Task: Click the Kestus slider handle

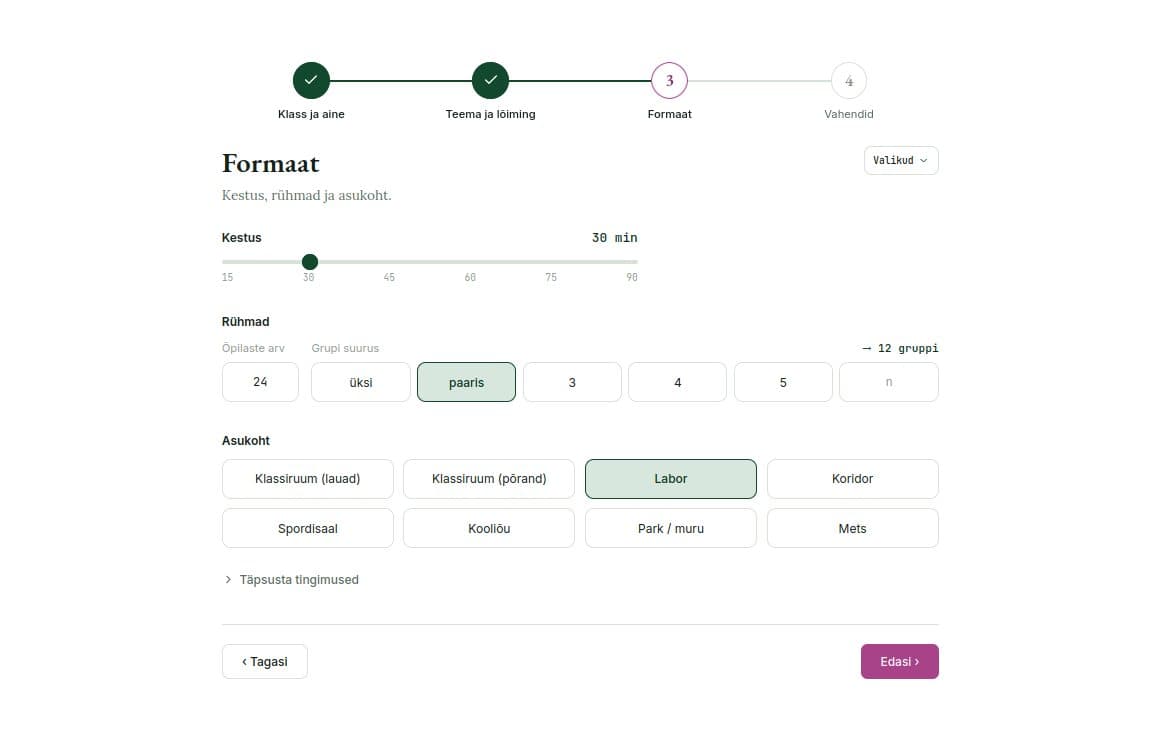Action: point(310,261)
